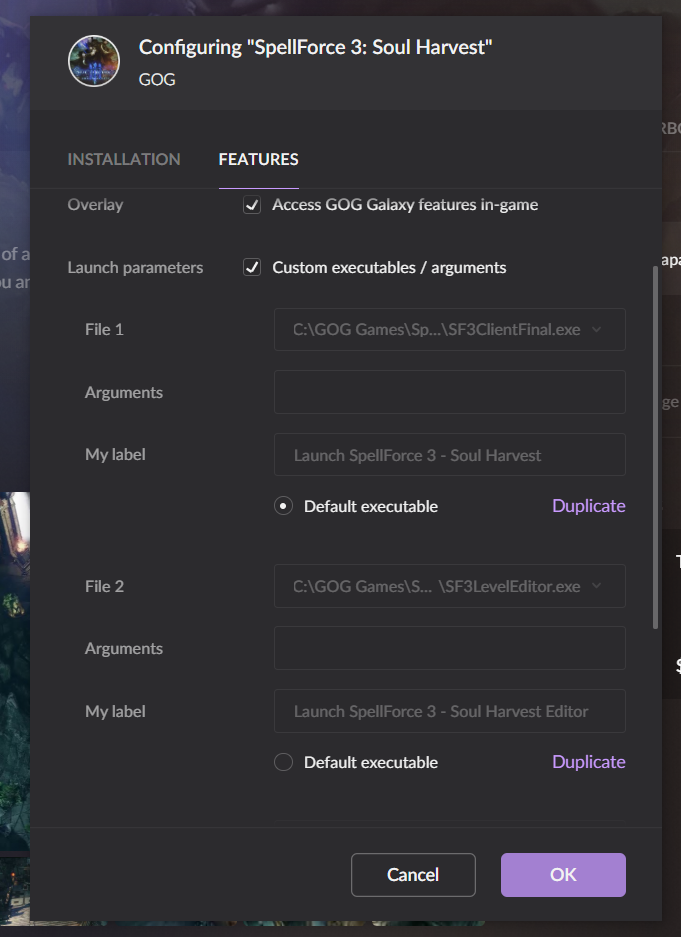Set File 2 as Default executable
The image size is (681, 937).
(283, 763)
